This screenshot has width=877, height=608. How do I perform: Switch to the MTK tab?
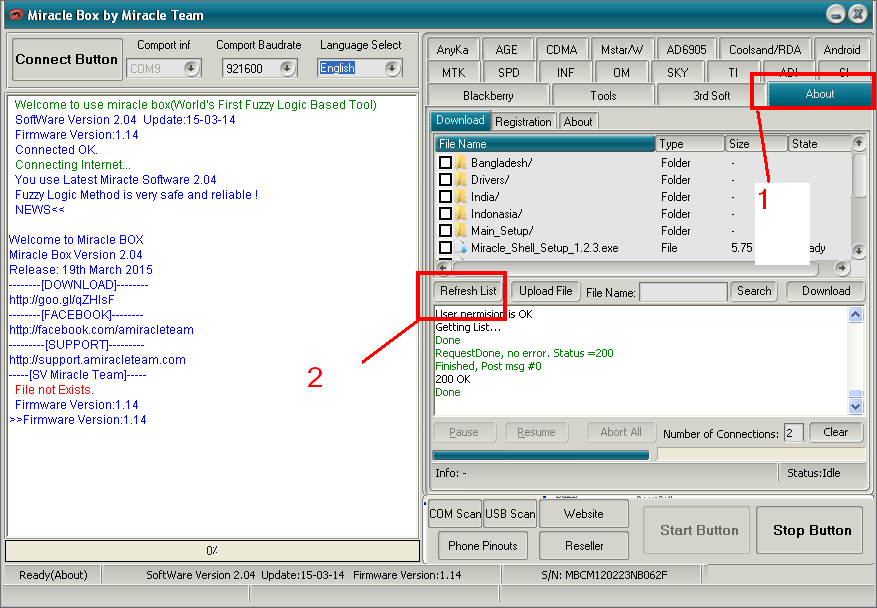coord(454,73)
